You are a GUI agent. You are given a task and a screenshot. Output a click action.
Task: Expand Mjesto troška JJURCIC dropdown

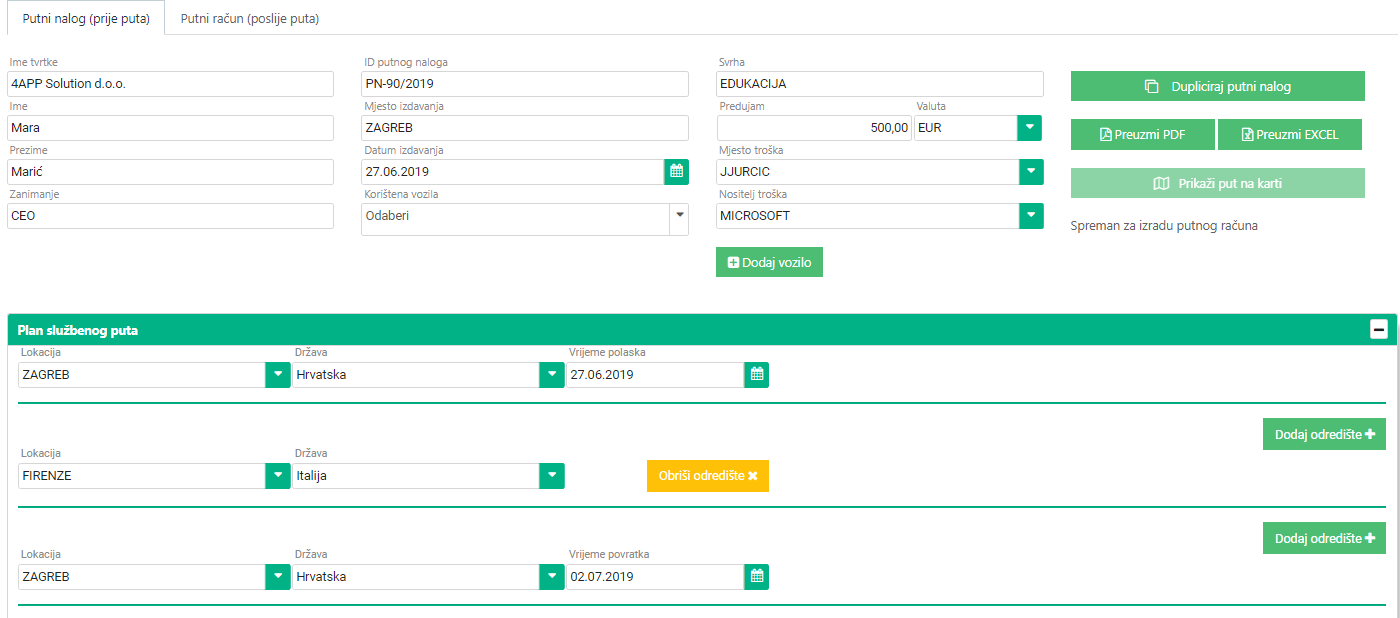click(x=1031, y=172)
